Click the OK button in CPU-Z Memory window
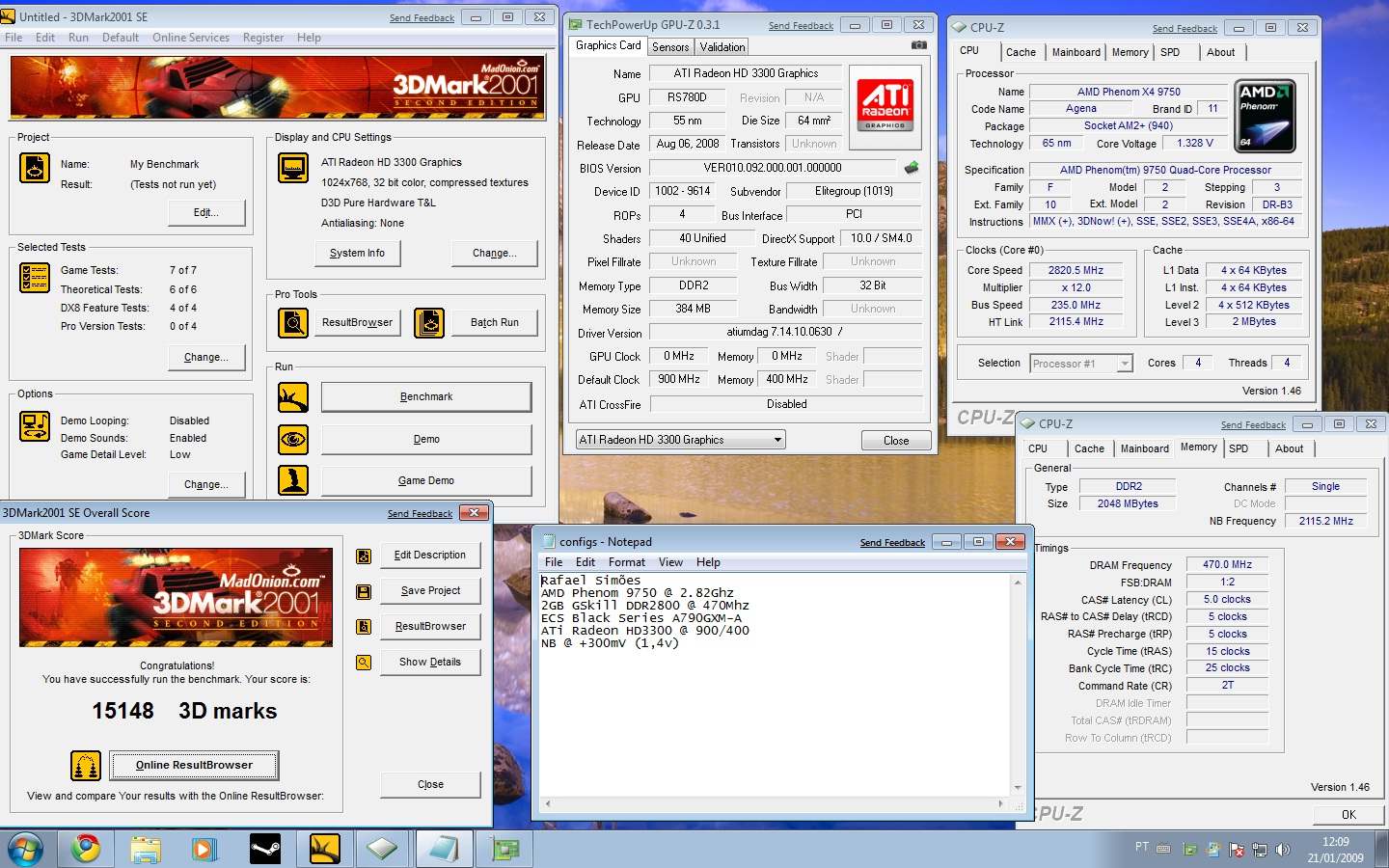The image size is (1389, 868). point(1348,815)
